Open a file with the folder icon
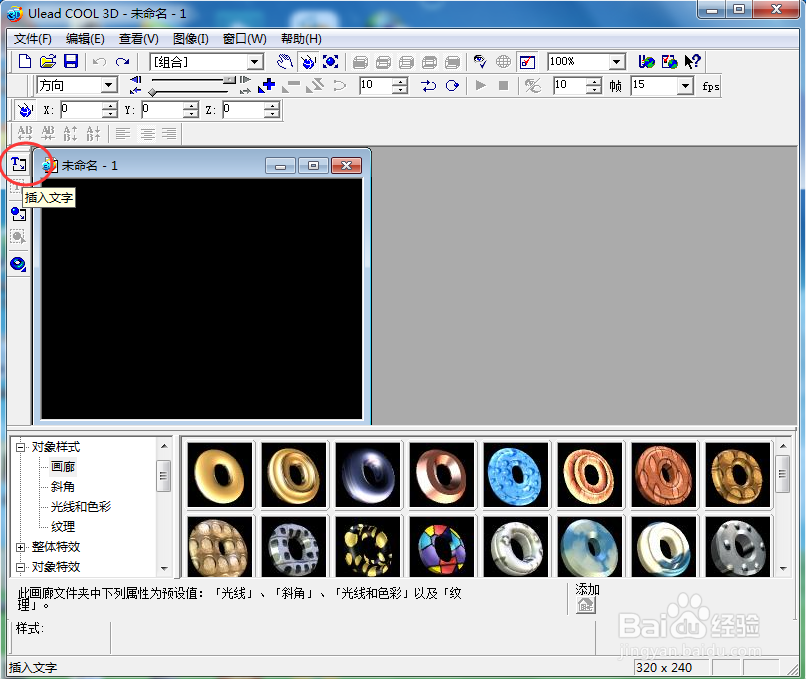The image size is (806, 679). [48, 62]
